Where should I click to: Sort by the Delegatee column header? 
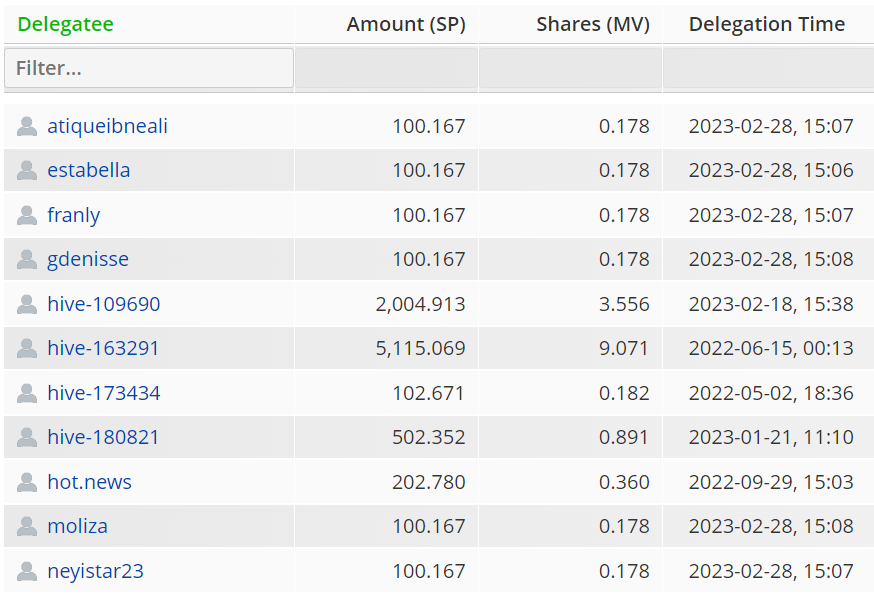tap(66, 24)
